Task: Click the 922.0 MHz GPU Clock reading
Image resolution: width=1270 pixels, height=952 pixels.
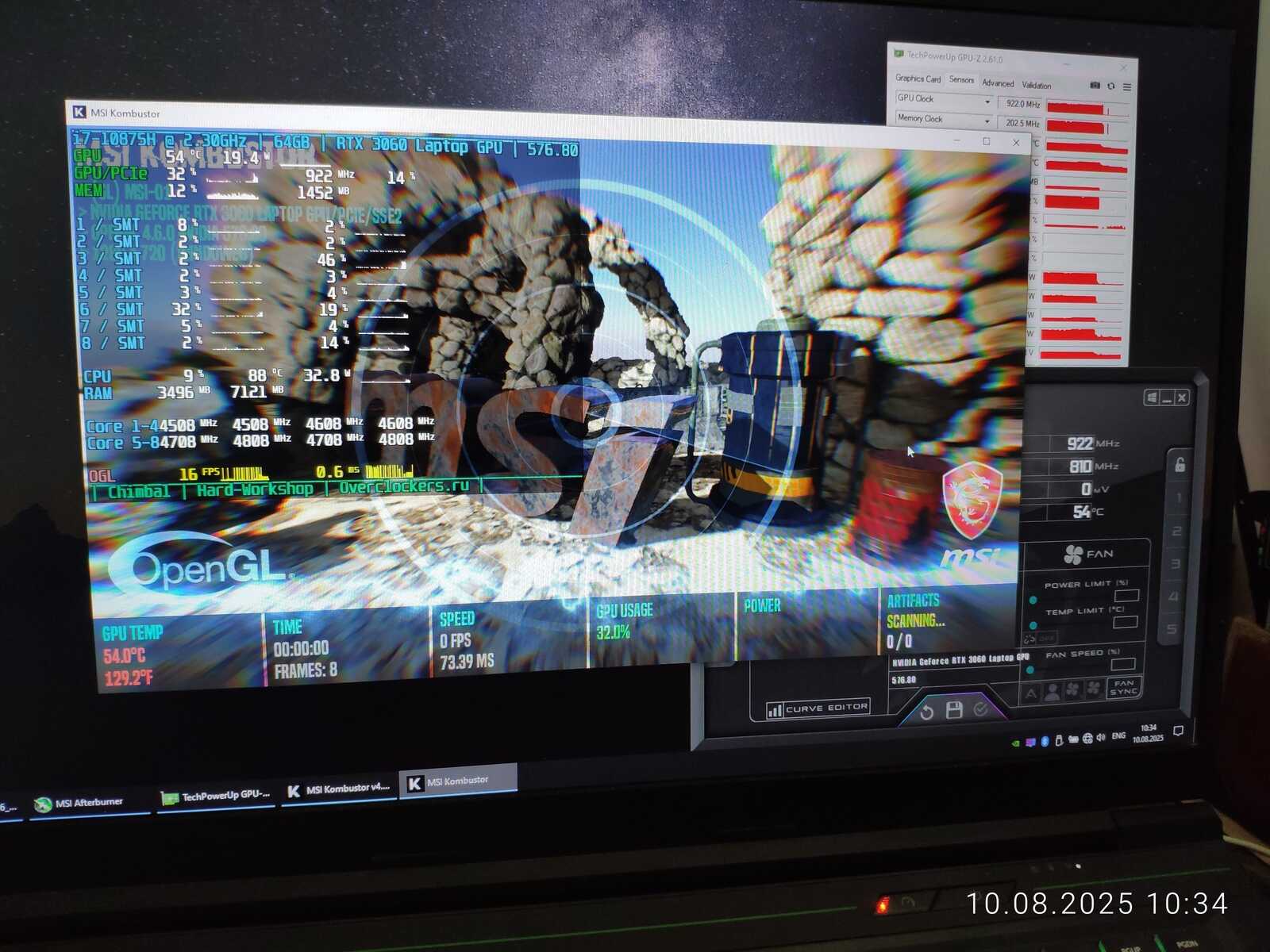Action: pyautogui.click(x=1021, y=104)
